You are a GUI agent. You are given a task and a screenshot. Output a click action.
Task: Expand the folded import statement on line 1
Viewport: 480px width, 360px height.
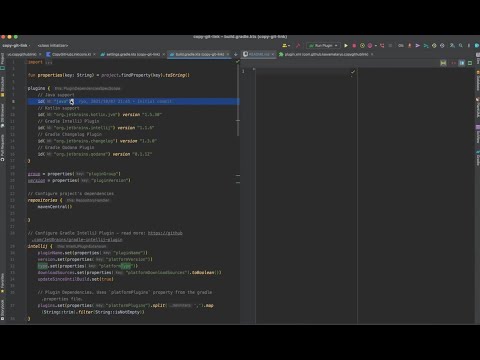pos(49,62)
